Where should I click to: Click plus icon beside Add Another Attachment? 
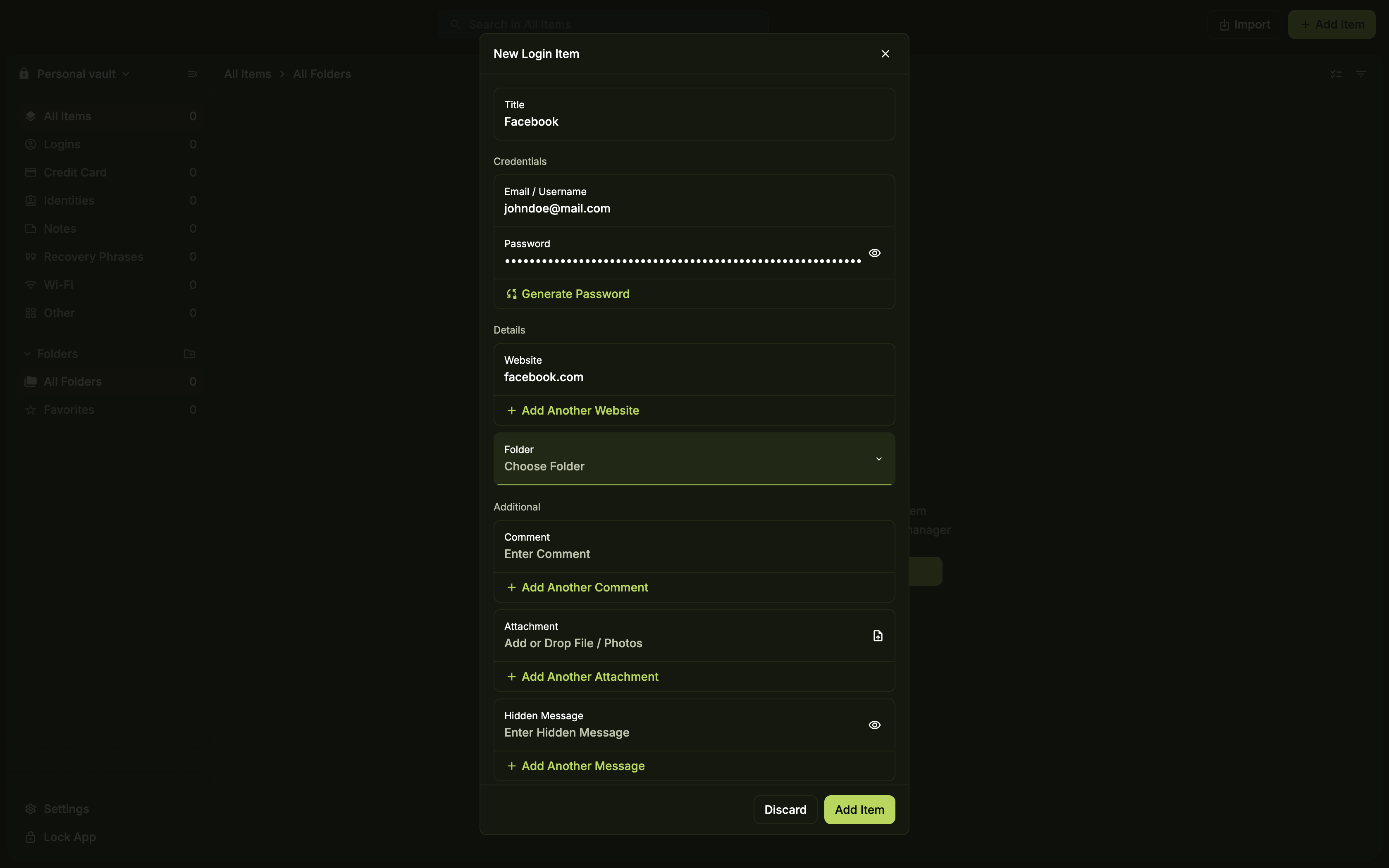[511, 677]
